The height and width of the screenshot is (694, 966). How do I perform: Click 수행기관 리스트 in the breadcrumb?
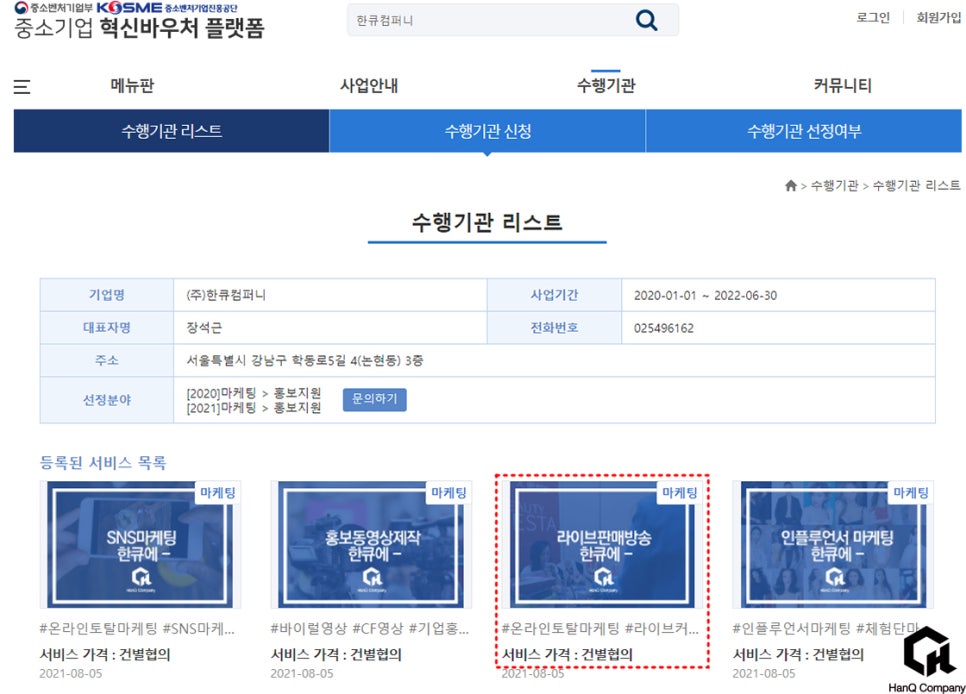click(x=917, y=186)
